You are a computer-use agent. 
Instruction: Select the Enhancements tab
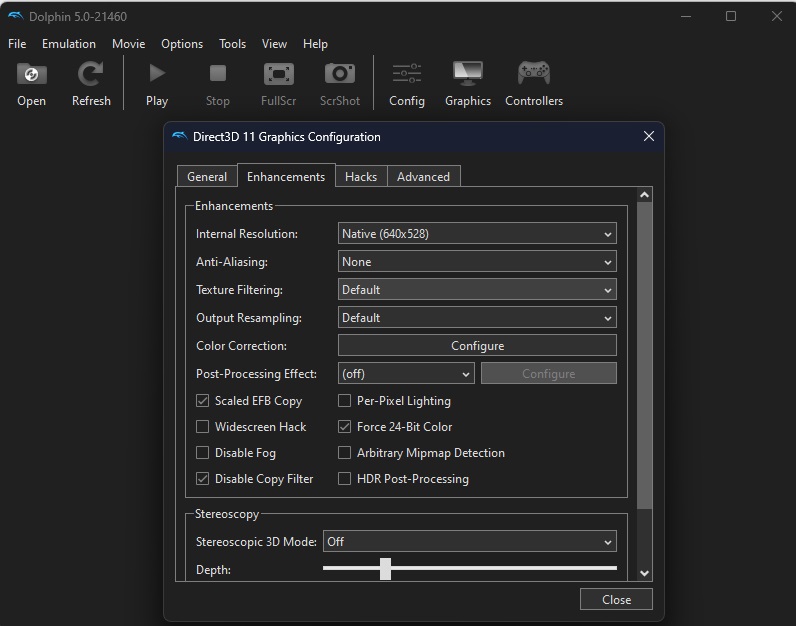coord(286,176)
